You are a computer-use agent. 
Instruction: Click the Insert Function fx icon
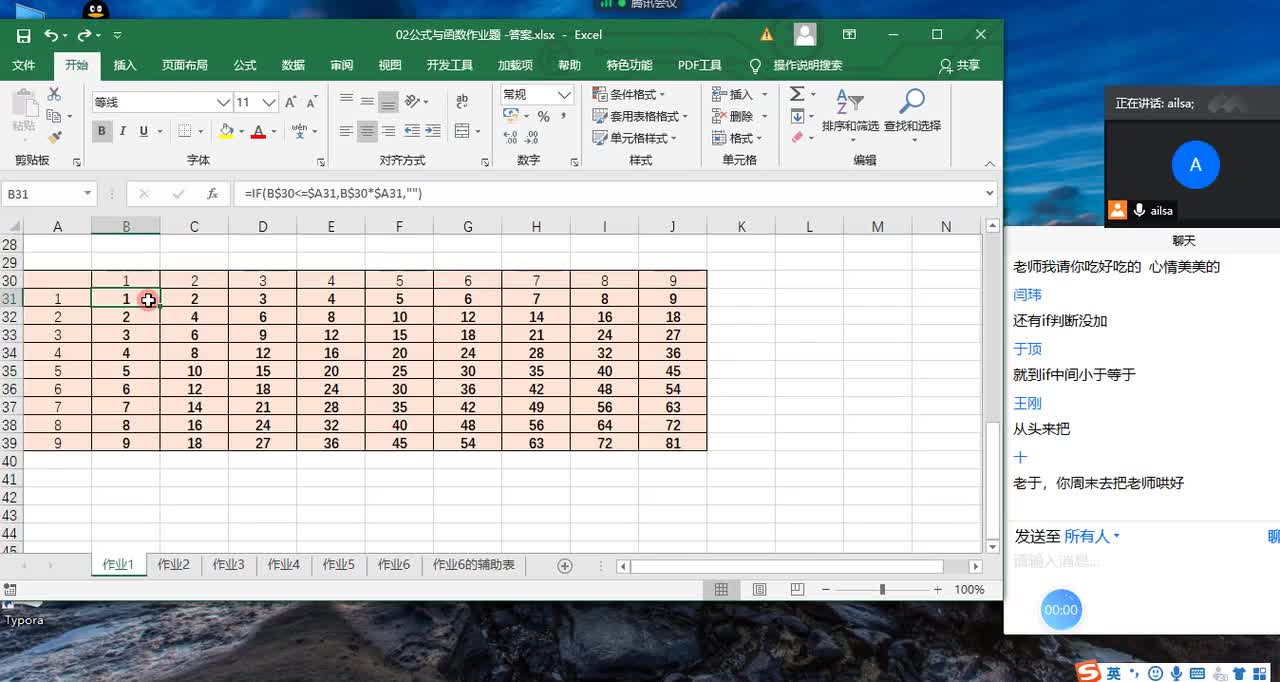click(x=212, y=194)
